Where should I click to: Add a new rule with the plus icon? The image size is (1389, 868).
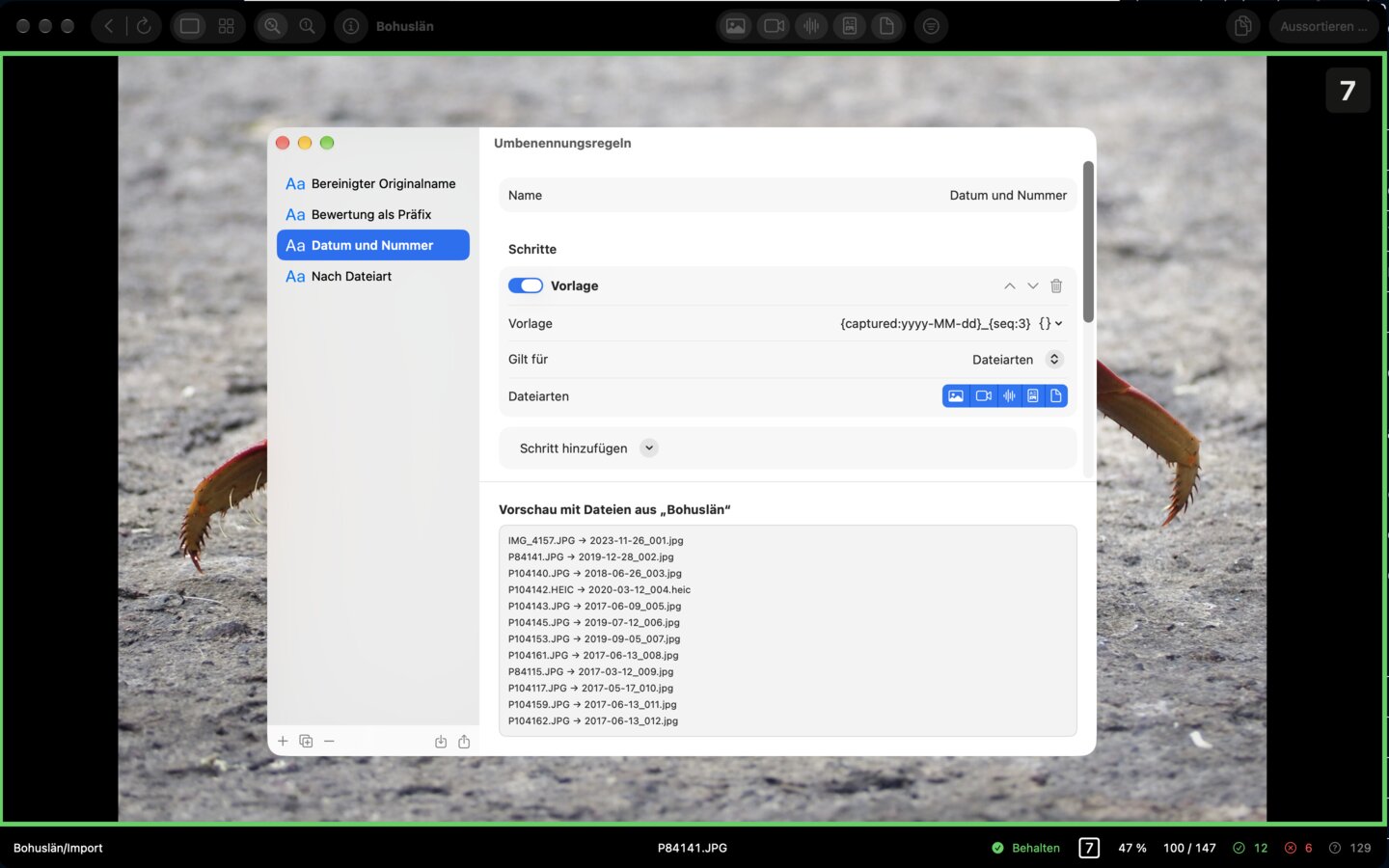click(283, 741)
